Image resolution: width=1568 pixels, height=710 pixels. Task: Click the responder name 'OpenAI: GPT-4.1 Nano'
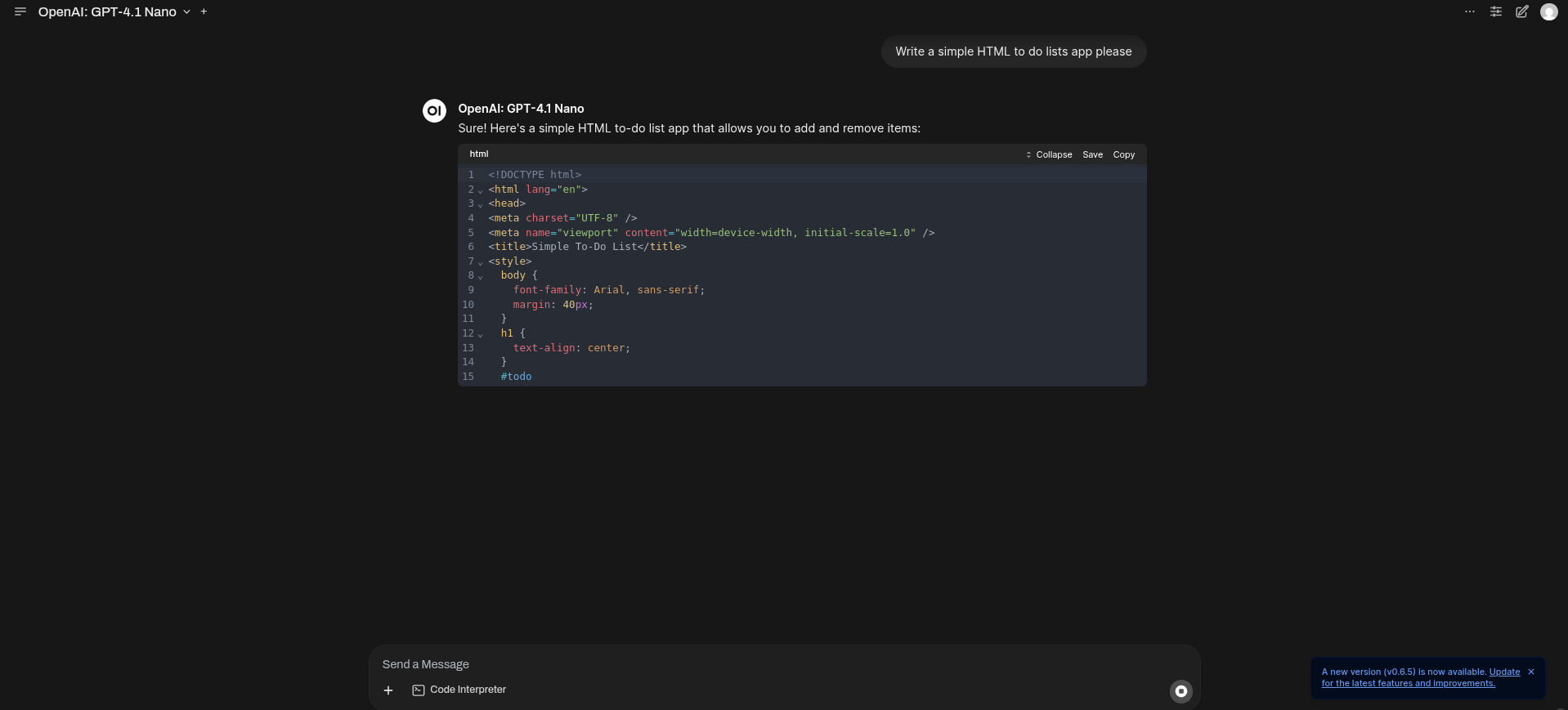(x=521, y=109)
